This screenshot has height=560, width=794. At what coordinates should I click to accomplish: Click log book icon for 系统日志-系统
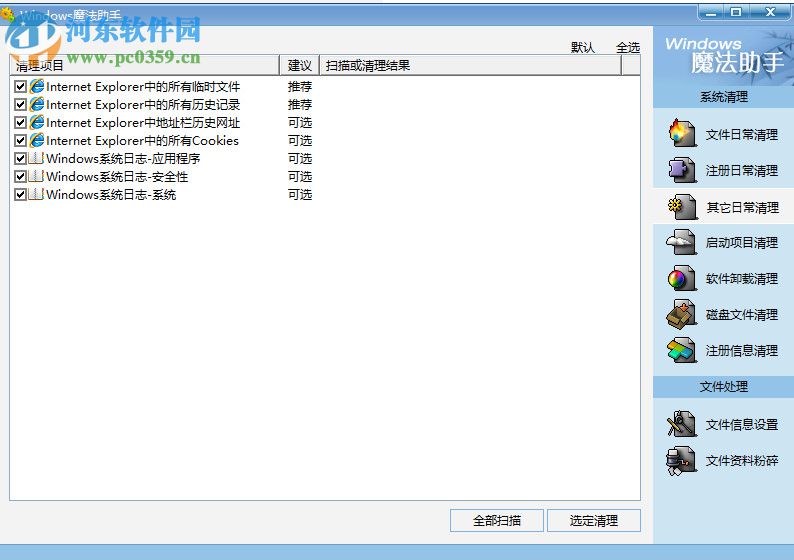36,194
